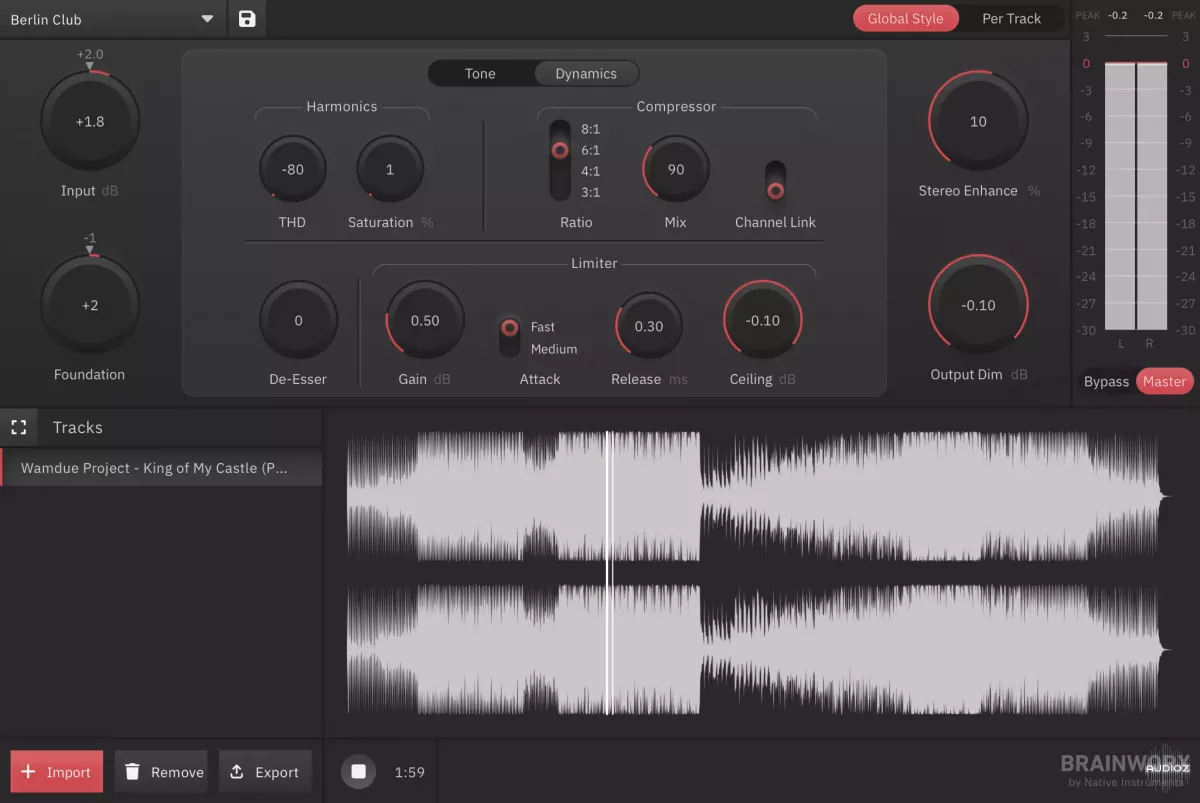Click the stop playback button

click(359, 771)
